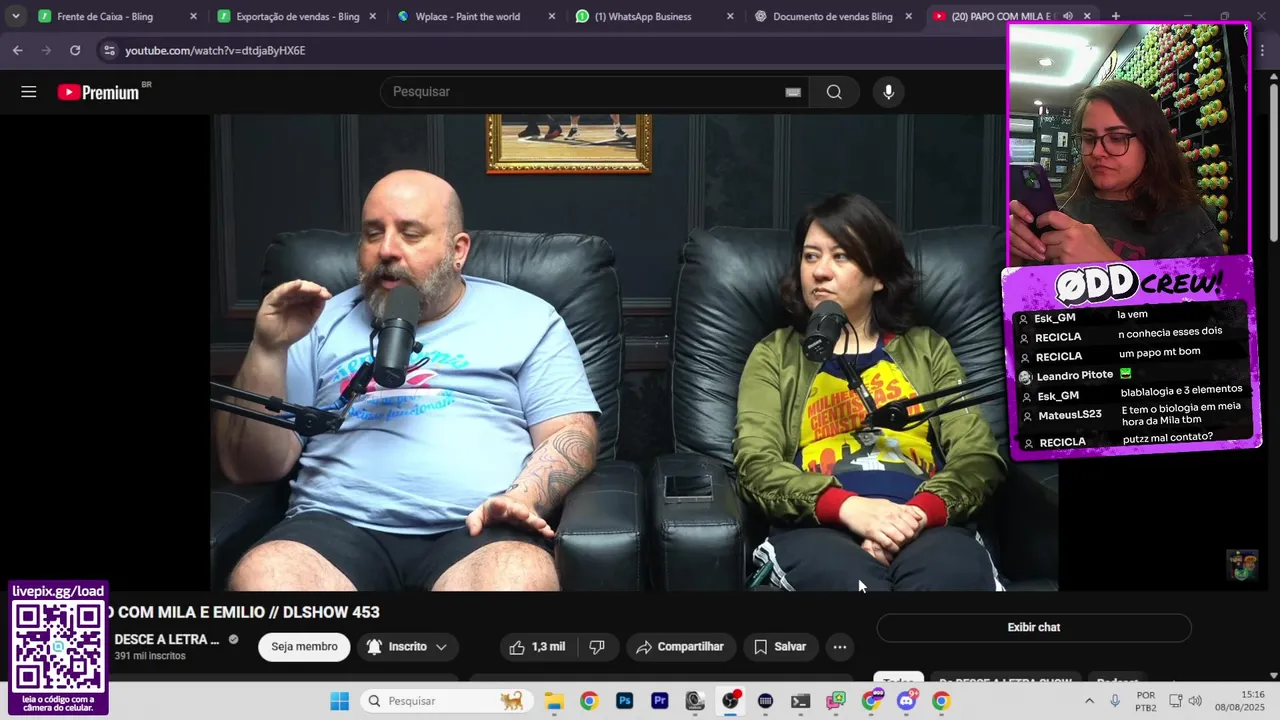
Task: Show hidden system tray icons
Action: (1089, 701)
